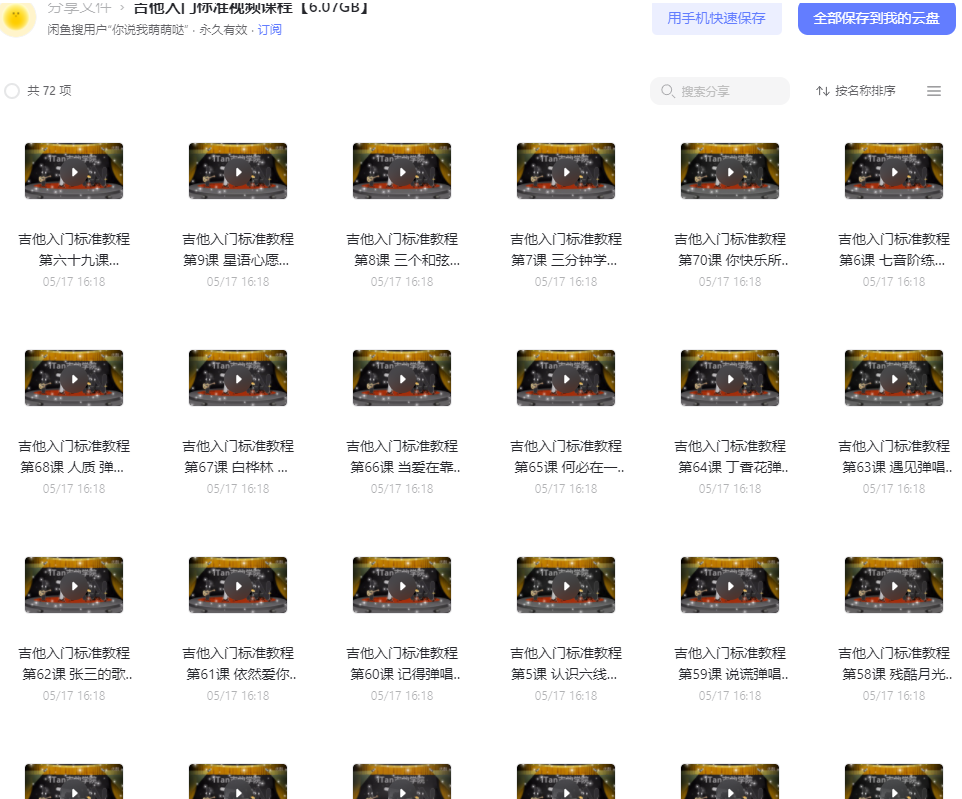Toggle the select-all circle beside 共 72 项
Image resolution: width=962 pixels, height=799 pixels.
12,91
